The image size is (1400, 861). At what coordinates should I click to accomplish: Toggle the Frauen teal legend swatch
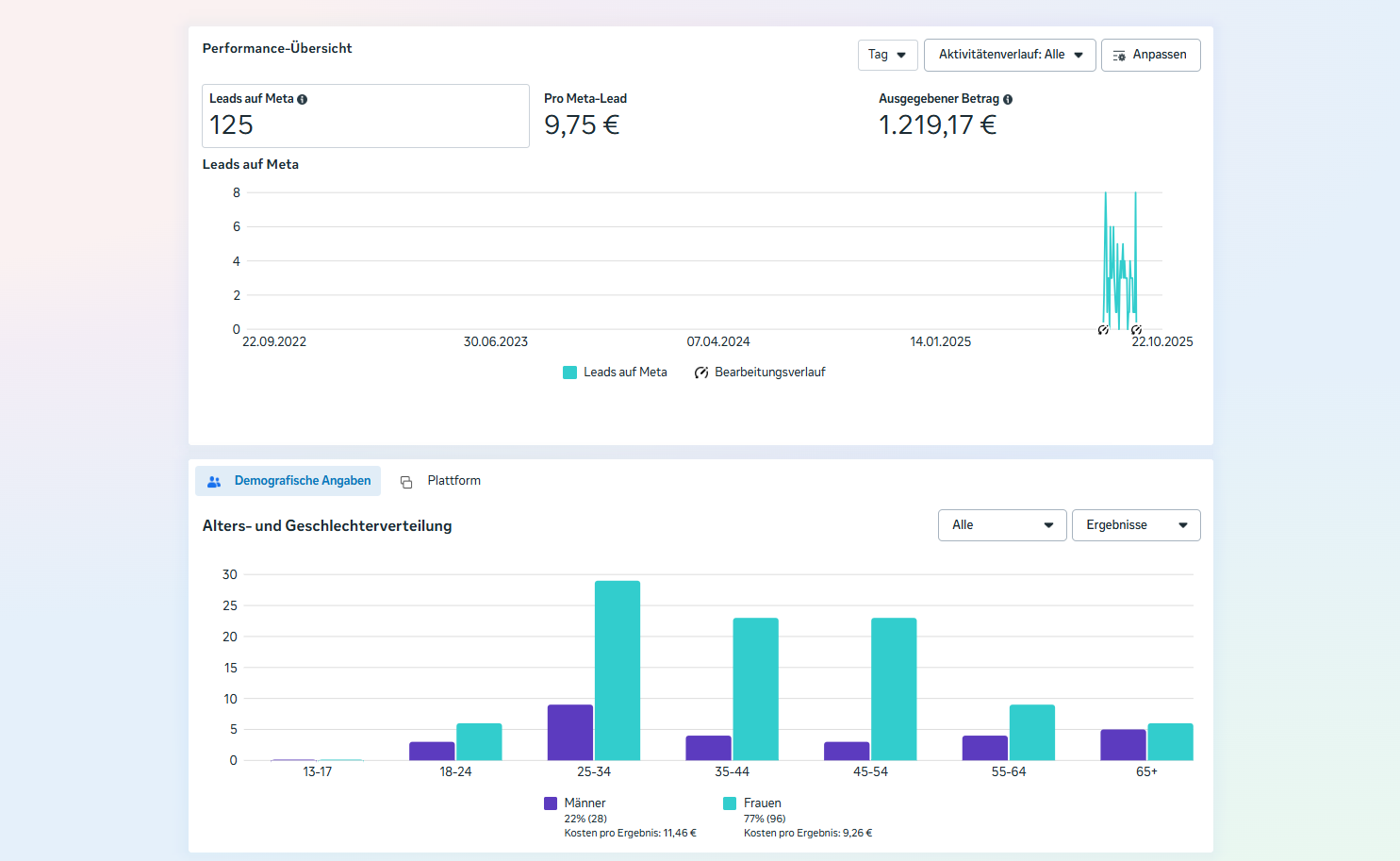730,803
